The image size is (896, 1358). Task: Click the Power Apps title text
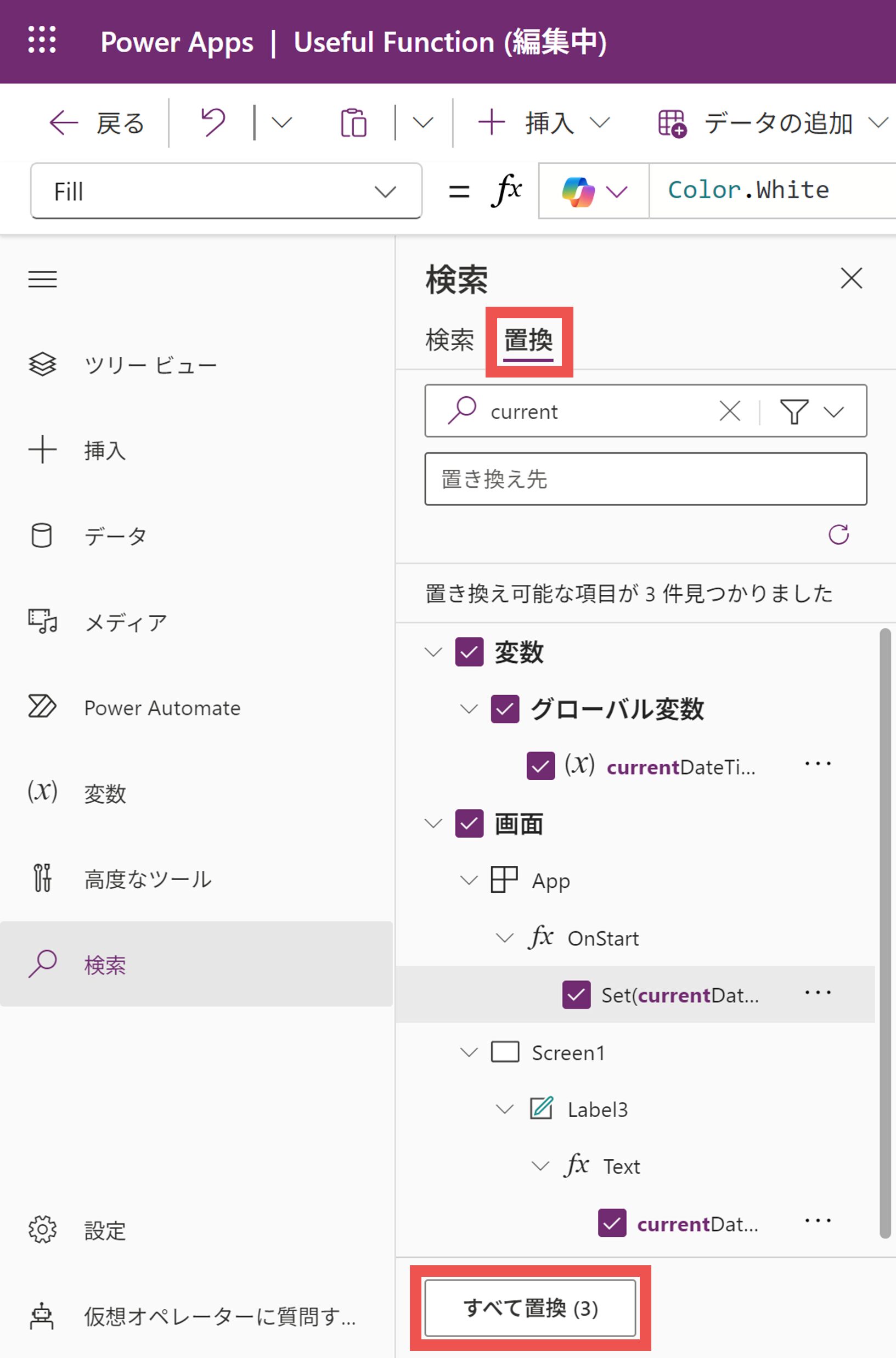177,42
